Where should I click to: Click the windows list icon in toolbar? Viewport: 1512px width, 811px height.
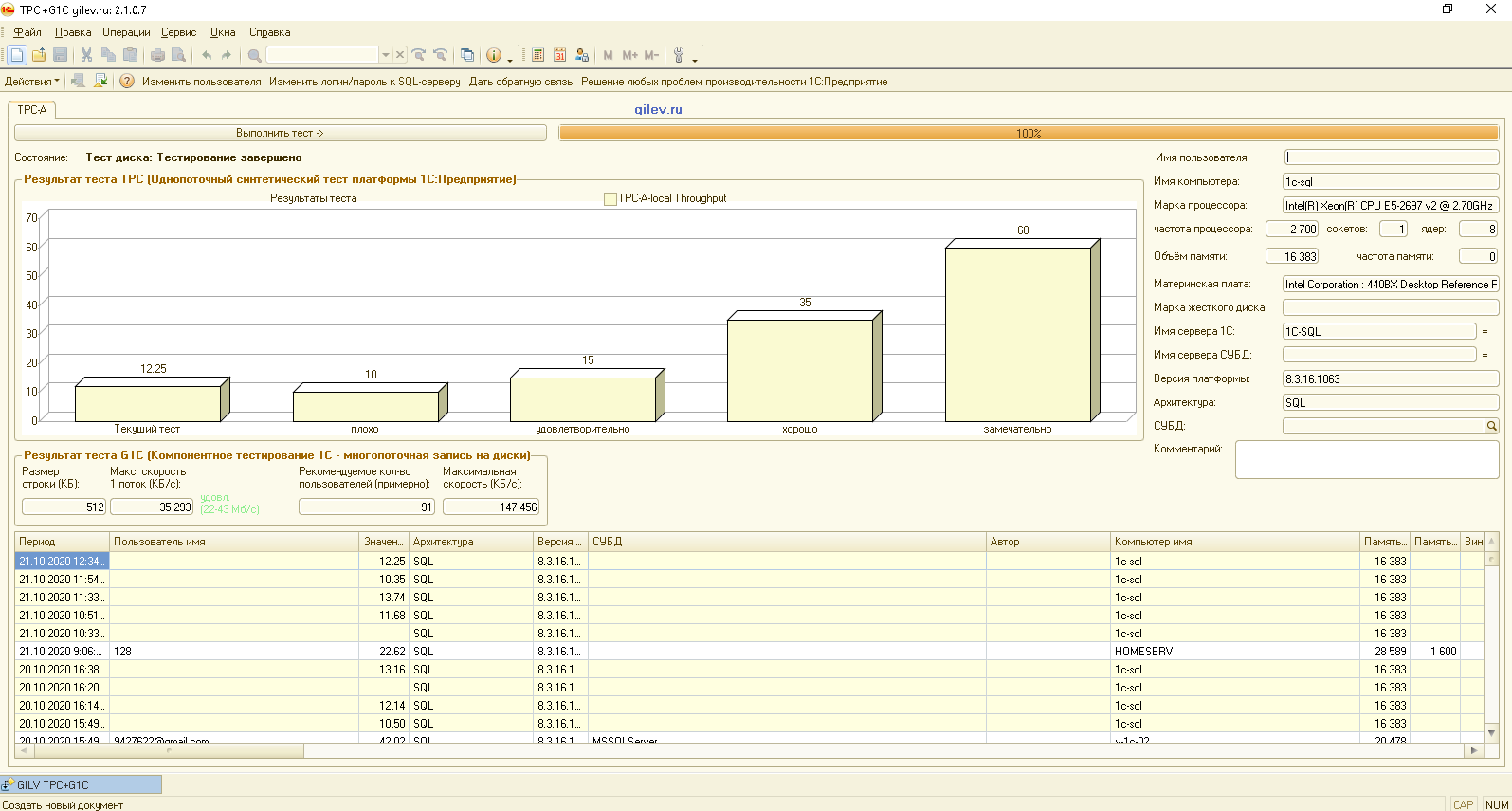[466, 55]
